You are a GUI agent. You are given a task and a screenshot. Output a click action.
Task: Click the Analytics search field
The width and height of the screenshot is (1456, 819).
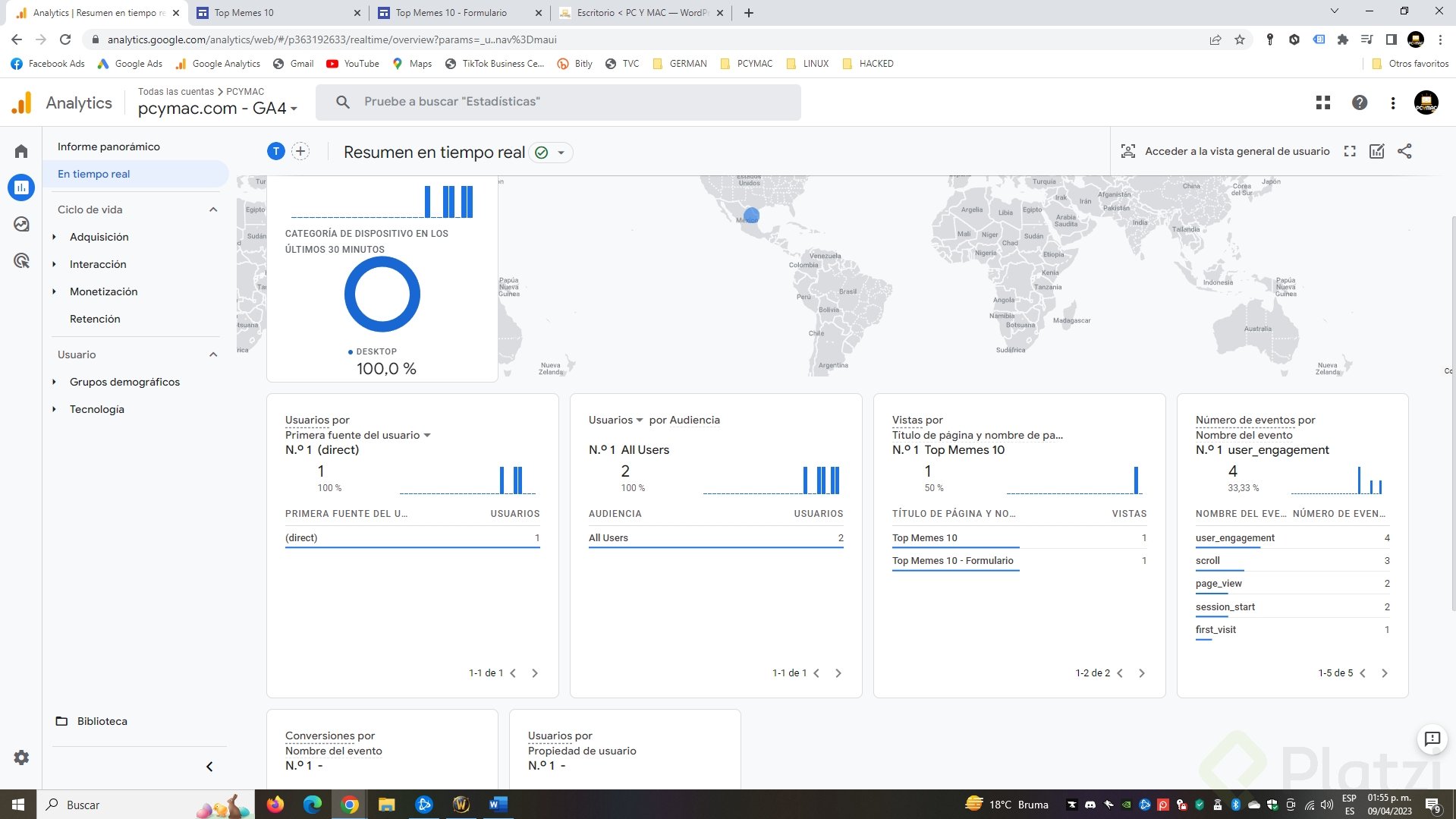558,102
